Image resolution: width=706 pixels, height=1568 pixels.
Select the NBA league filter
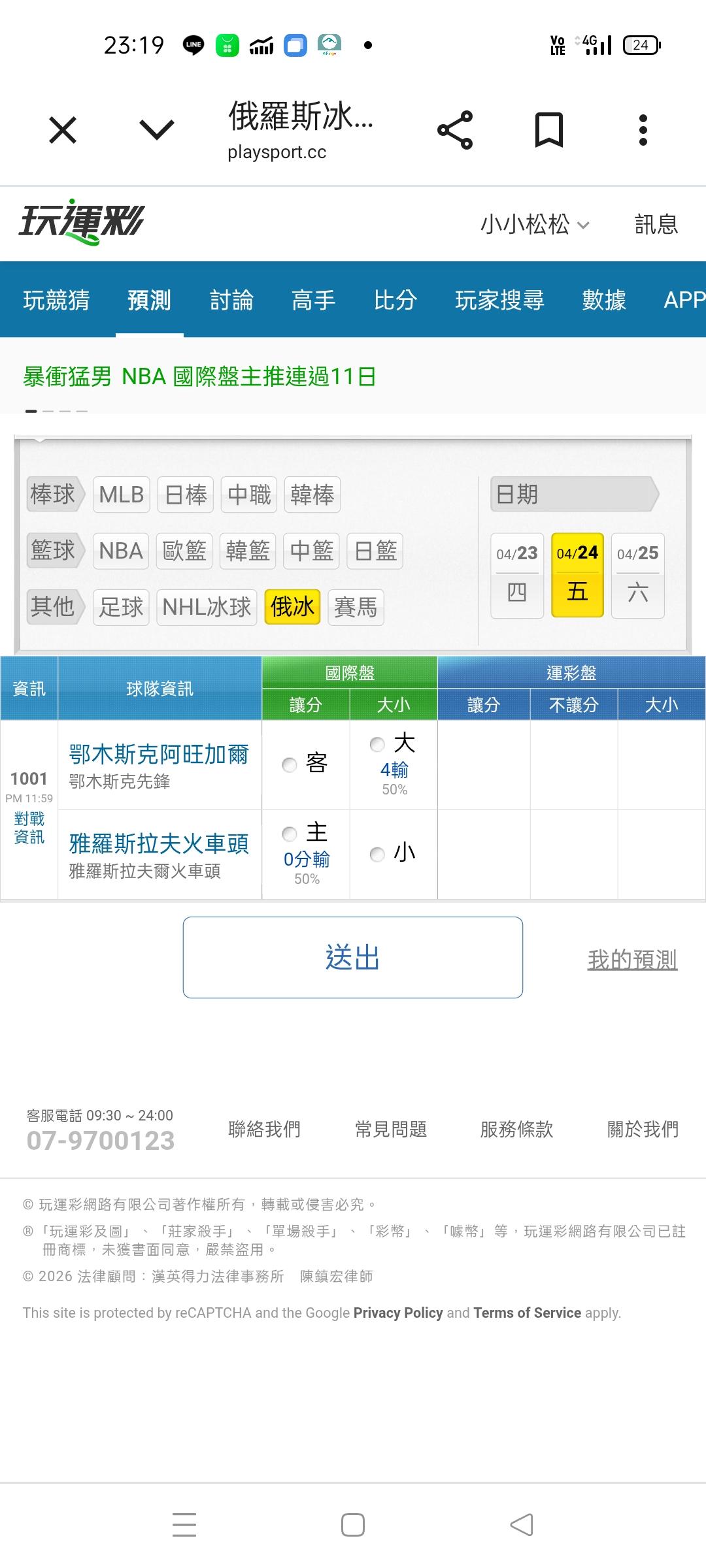[x=121, y=551]
